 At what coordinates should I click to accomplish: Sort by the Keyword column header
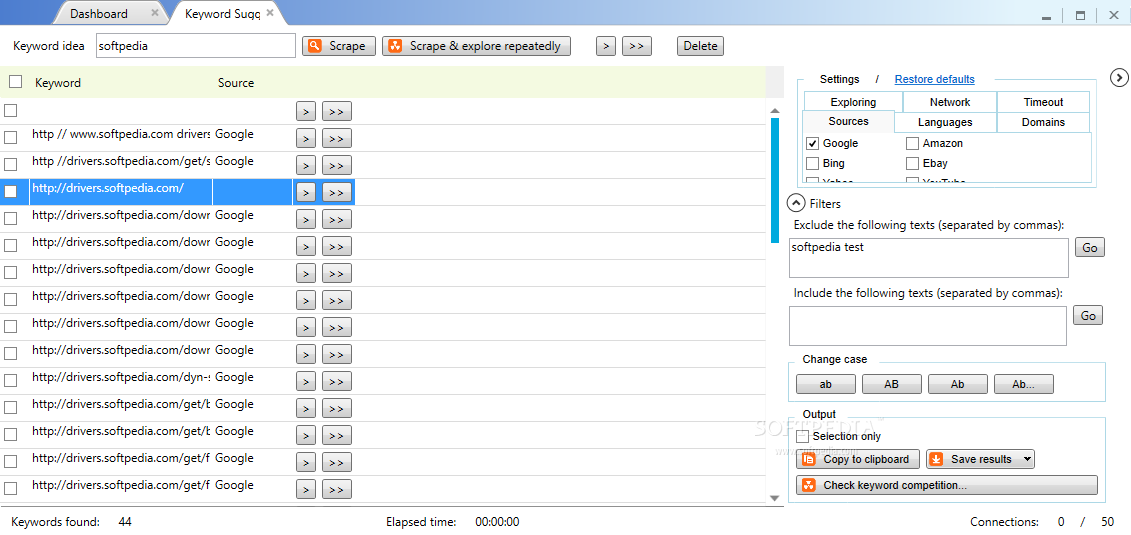point(58,83)
